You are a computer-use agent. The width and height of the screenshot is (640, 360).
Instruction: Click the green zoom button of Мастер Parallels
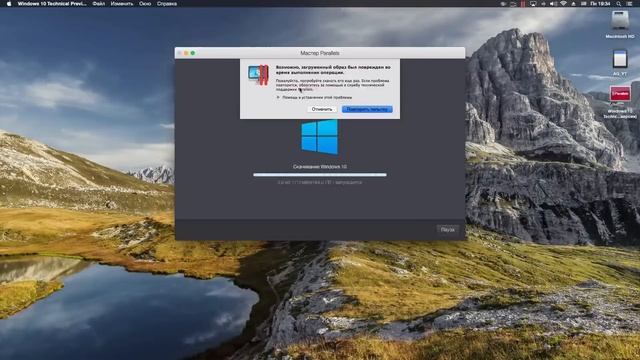tap(193, 53)
